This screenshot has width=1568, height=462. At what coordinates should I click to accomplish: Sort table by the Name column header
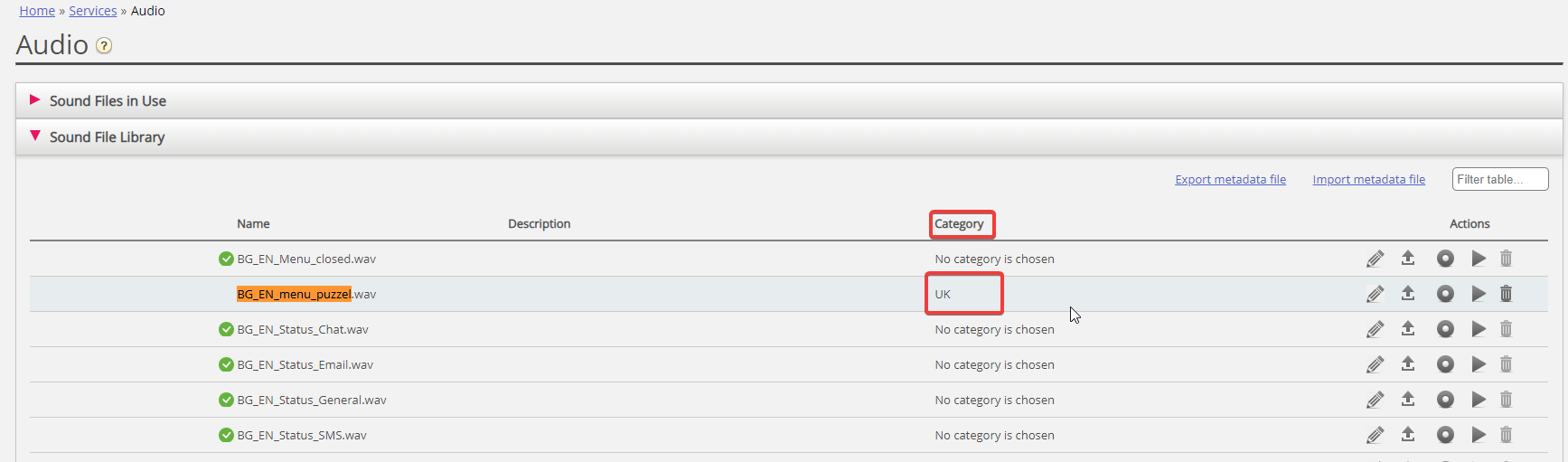253,224
